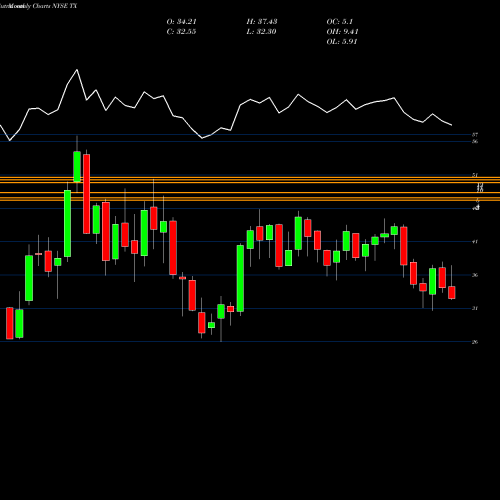Click the price axis label 41
The image size is (500, 500).
tap(475, 241)
